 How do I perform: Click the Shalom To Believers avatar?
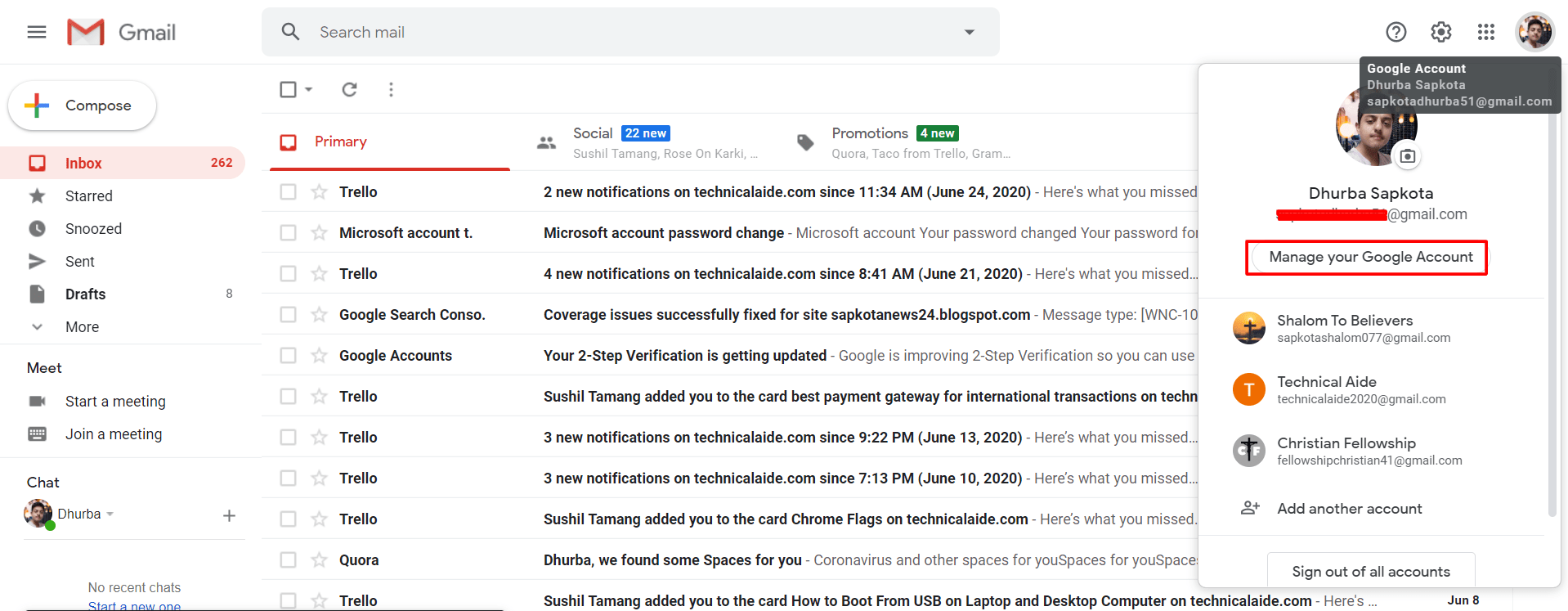1248,328
